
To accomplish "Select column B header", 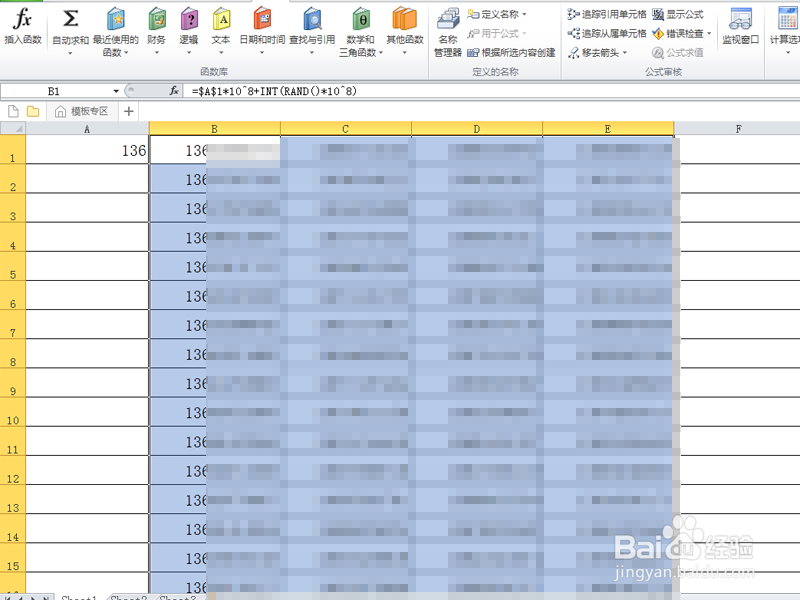I will [214, 129].
